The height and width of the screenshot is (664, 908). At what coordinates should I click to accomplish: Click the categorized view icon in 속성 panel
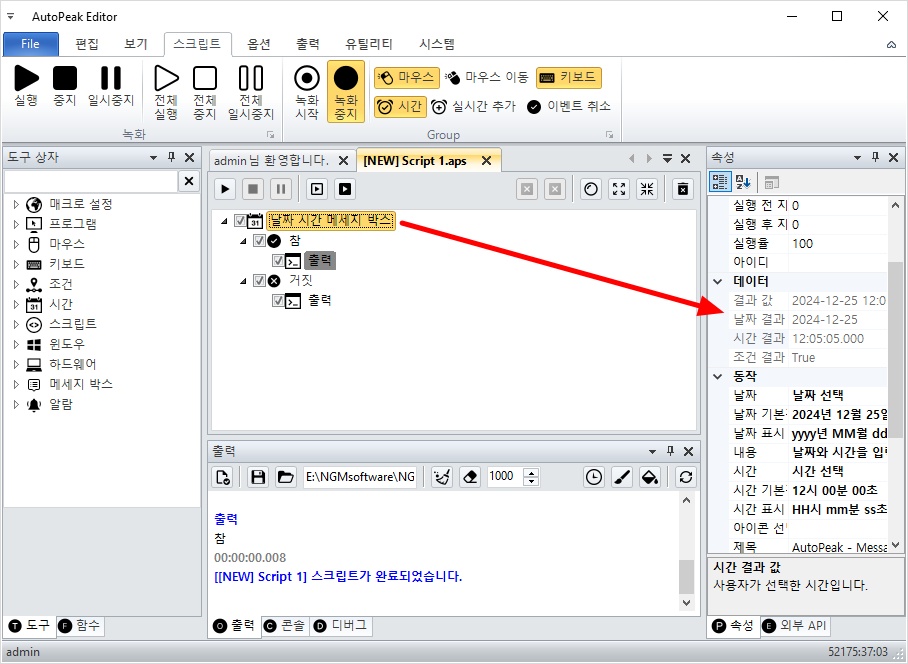point(720,182)
